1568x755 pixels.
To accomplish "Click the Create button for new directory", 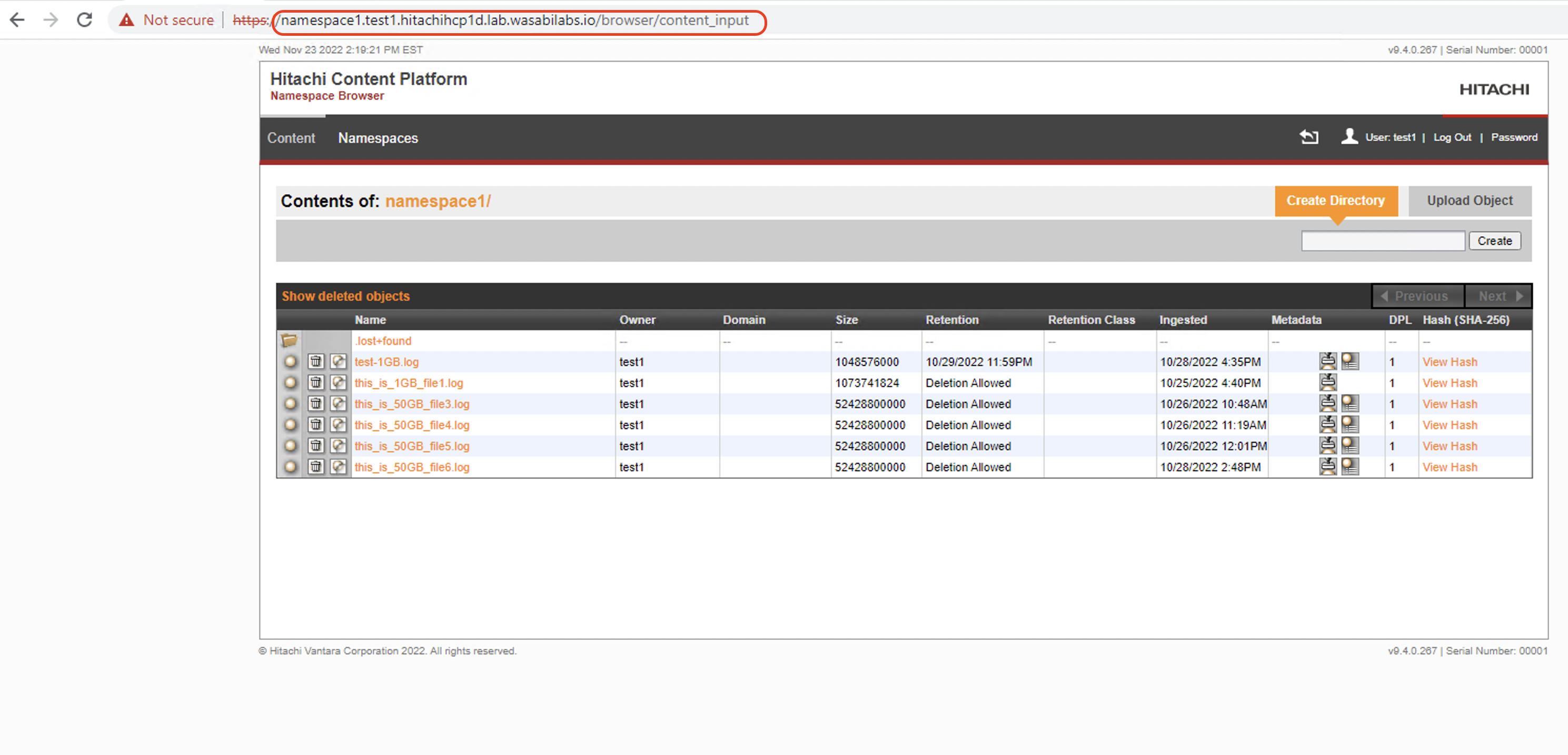I will 1495,240.
